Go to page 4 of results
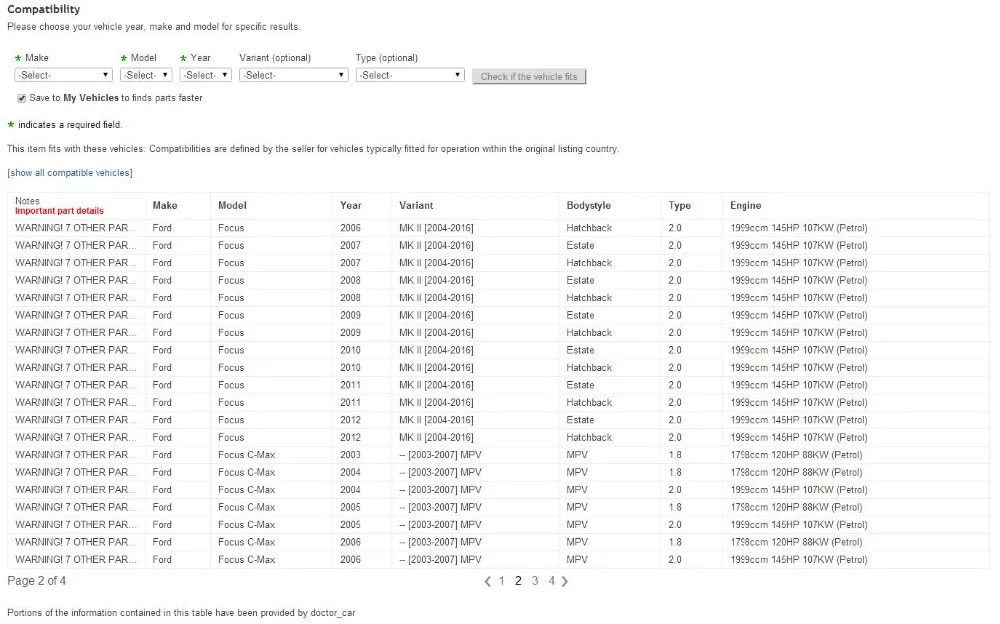 (x=552, y=581)
